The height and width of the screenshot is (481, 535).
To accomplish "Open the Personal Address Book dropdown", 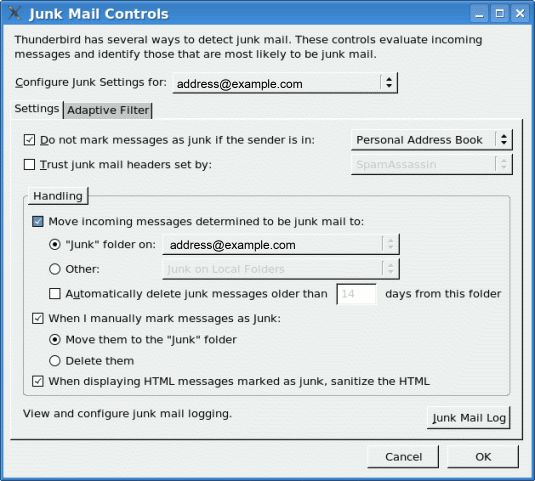I will 432,140.
